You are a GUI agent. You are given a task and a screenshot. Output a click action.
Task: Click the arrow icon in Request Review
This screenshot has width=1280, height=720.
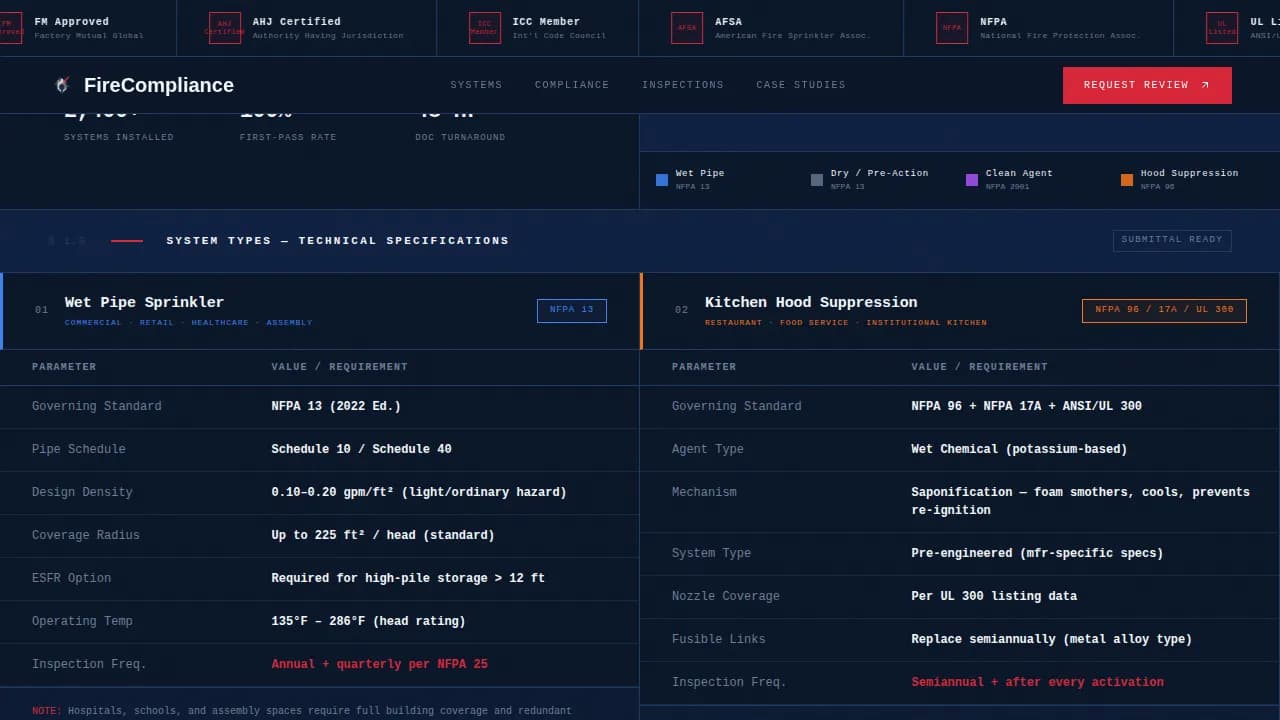[1205, 85]
